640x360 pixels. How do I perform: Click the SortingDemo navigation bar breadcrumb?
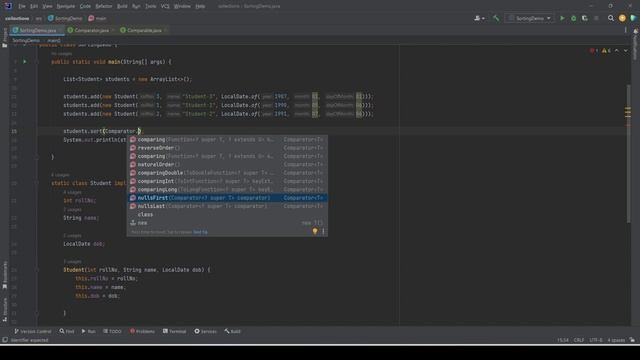pyautogui.click(x=65, y=18)
